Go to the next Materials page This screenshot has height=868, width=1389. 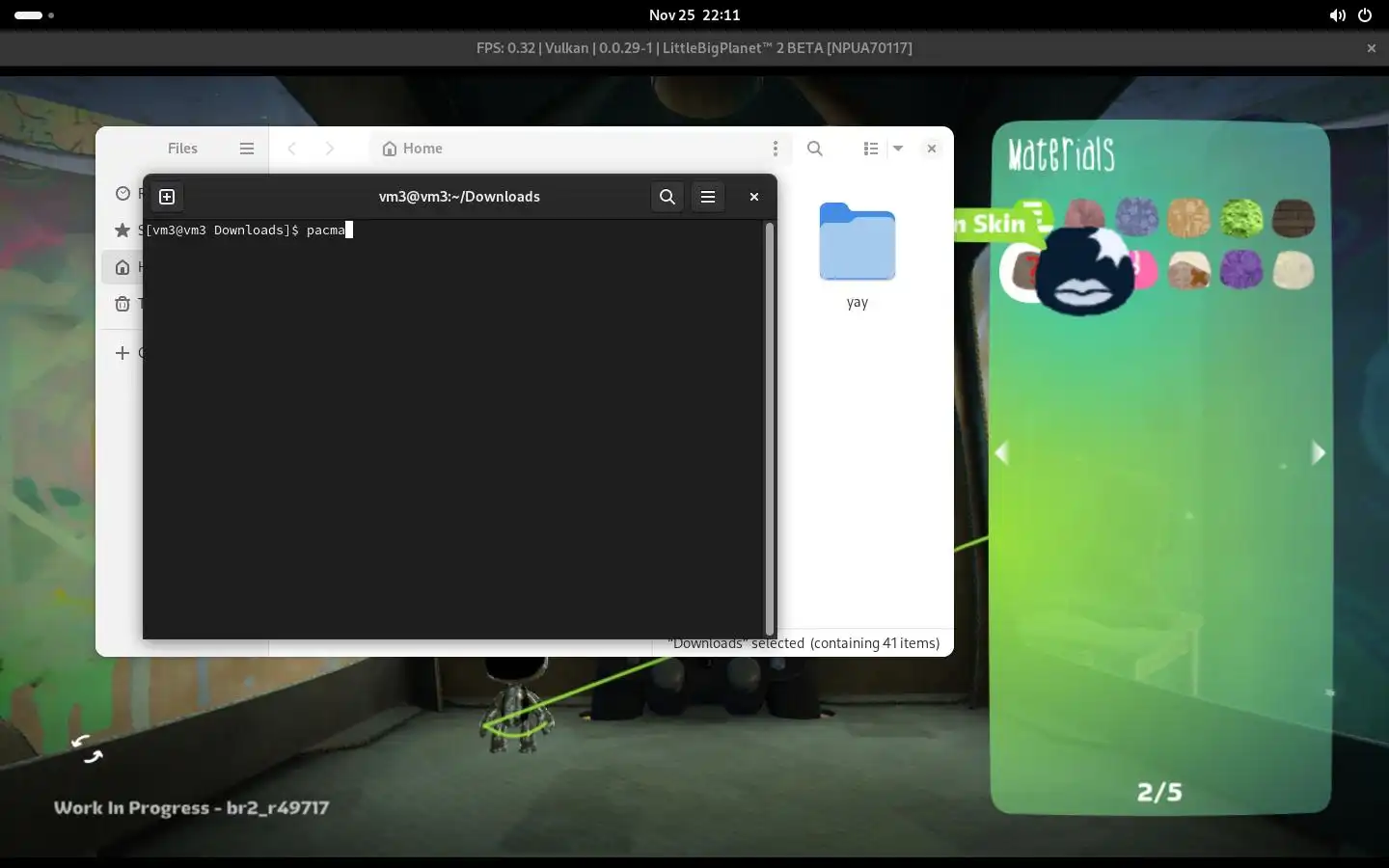1318,453
